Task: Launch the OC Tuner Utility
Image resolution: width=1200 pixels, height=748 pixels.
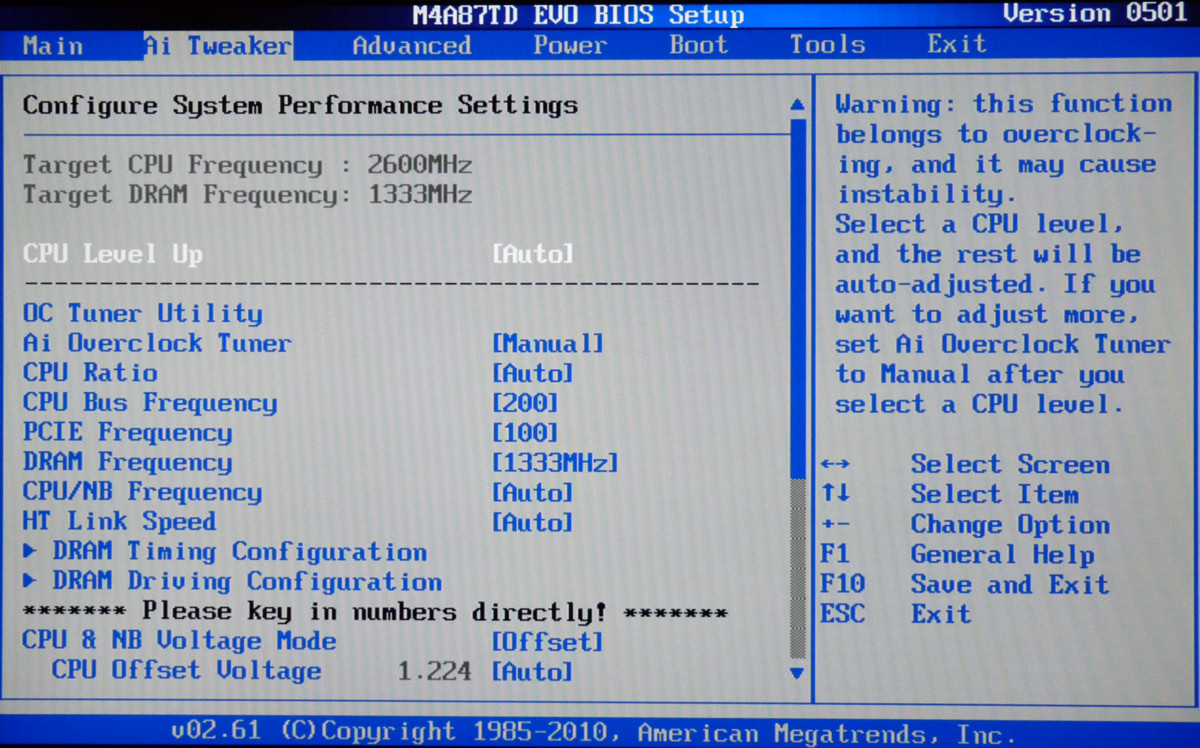Action: coord(143,314)
